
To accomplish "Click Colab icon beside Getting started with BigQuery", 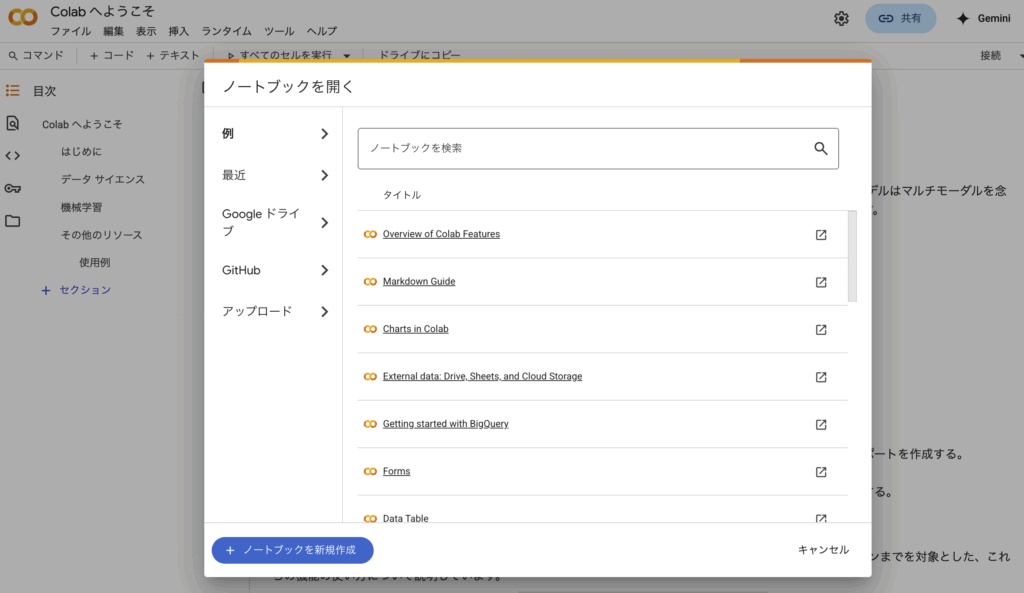I will pos(370,424).
